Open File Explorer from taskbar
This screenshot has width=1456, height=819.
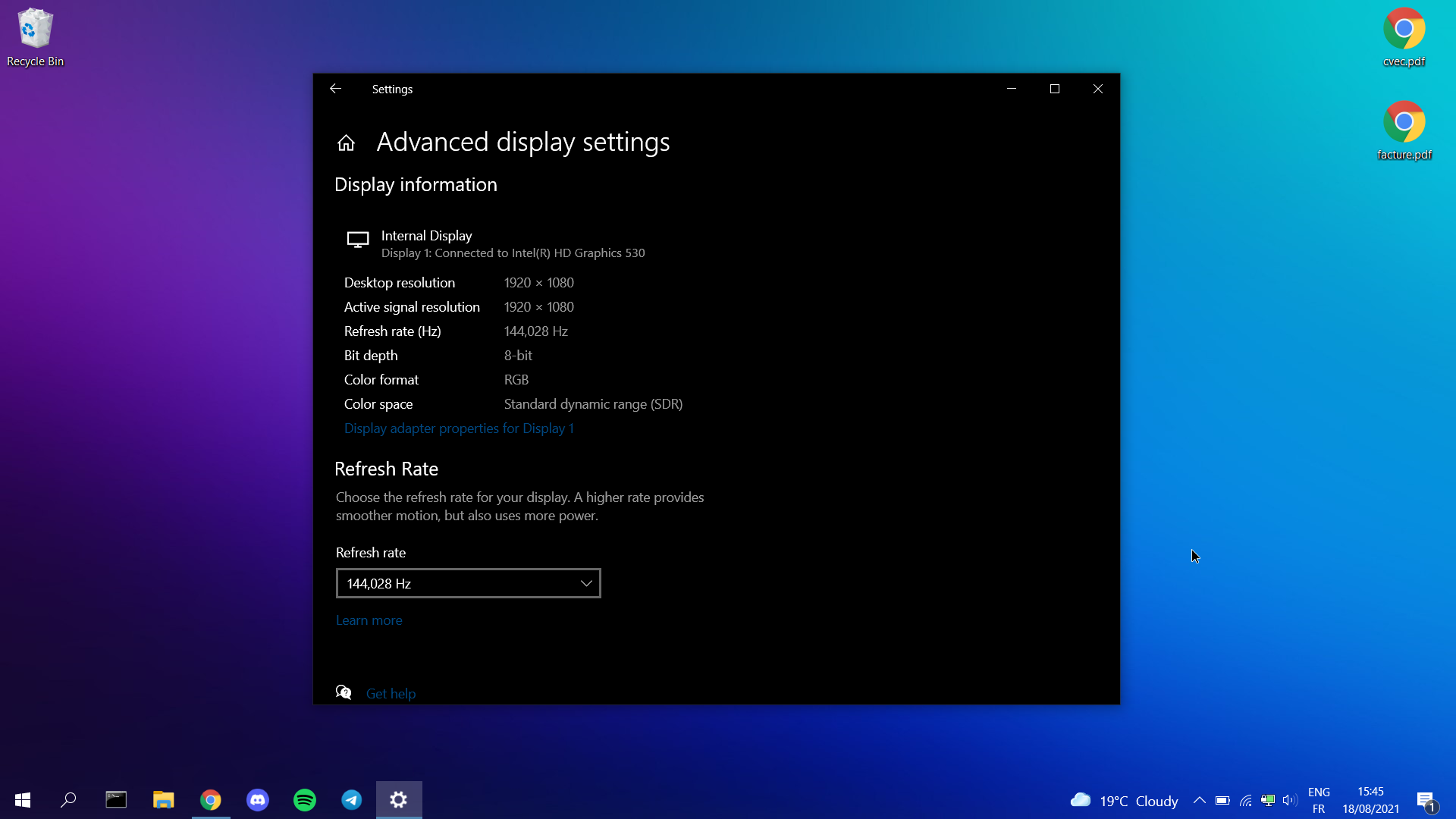pyautogui.click(x=163, y=800)
